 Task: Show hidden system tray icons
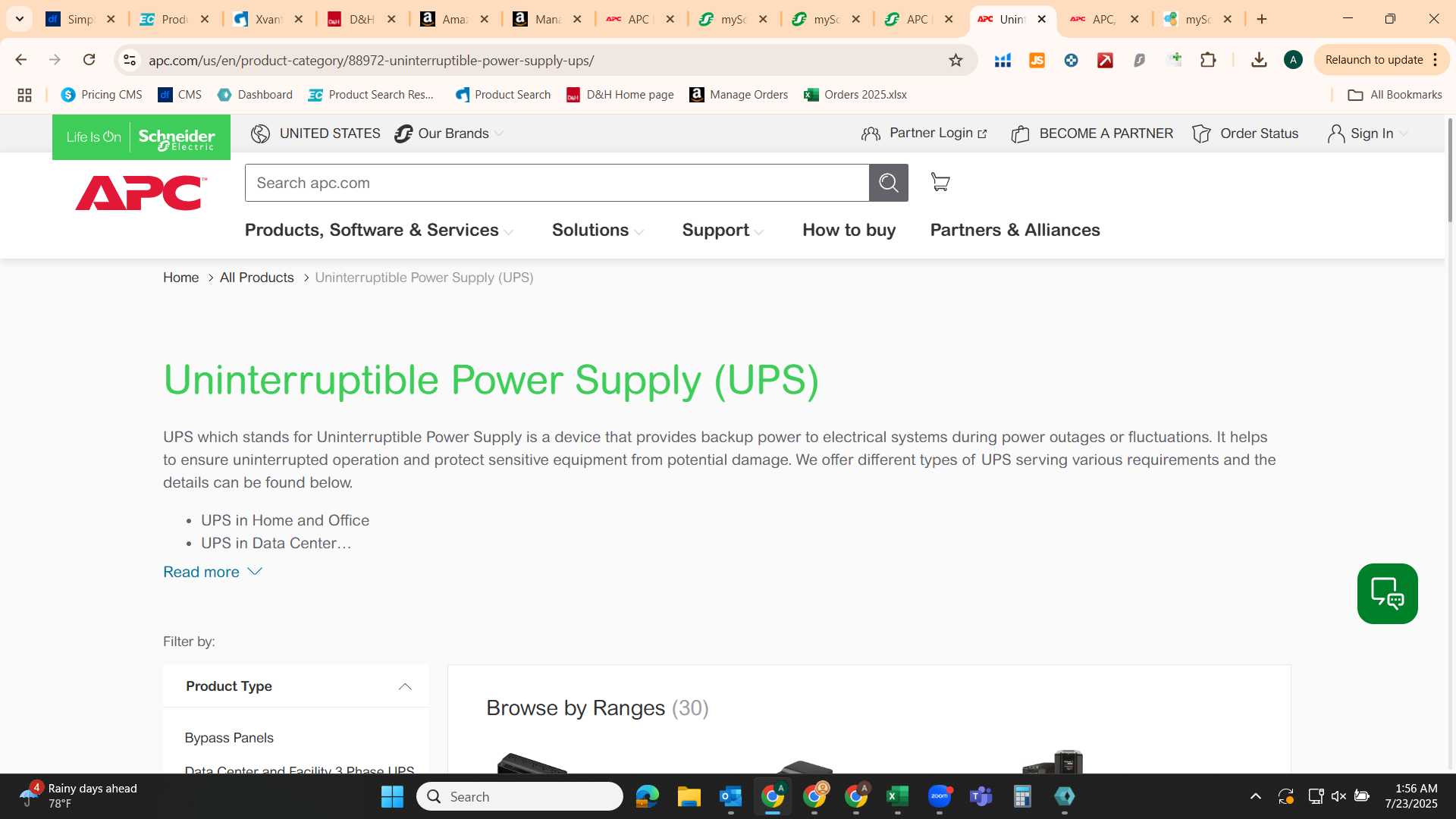[x=1256, y=796]
